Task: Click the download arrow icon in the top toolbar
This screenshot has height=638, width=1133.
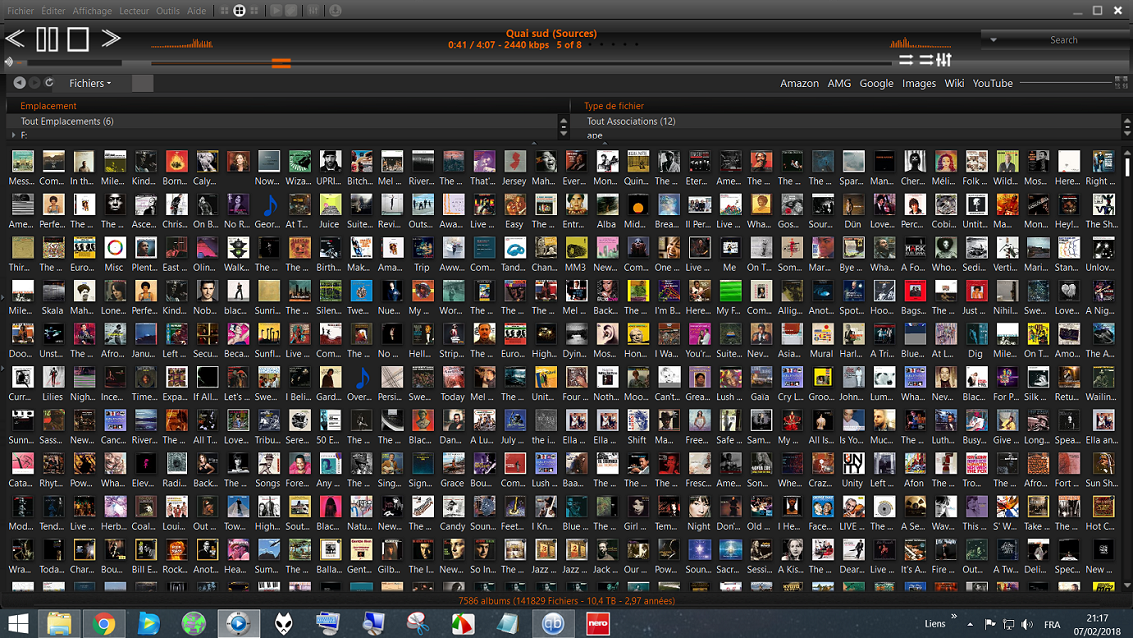Action: 335,11
